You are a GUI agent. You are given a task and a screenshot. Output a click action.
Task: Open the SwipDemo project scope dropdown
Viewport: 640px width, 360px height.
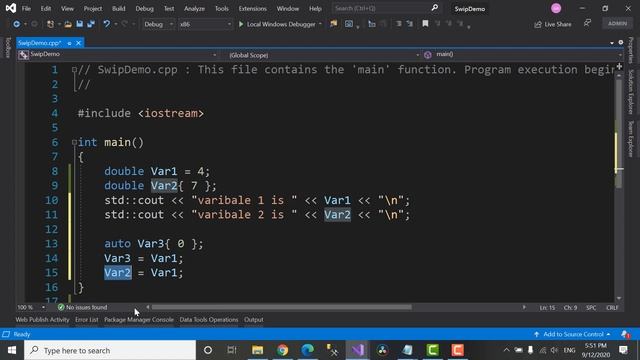click(117, 54)
